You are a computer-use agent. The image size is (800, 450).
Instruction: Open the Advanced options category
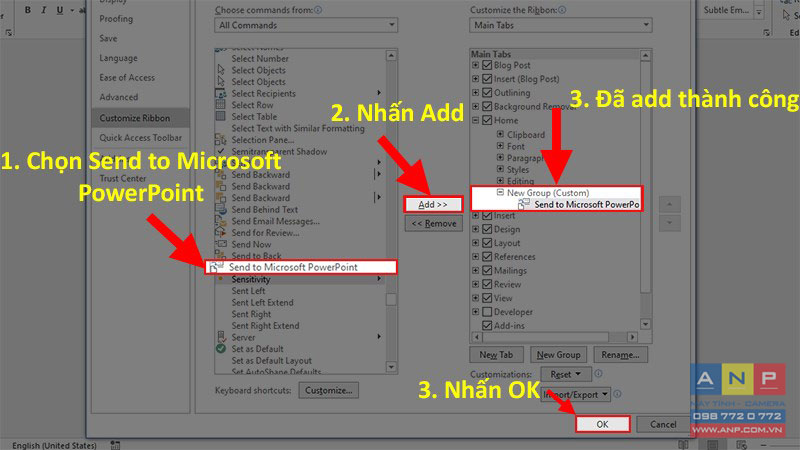click(x=118, y=97)
